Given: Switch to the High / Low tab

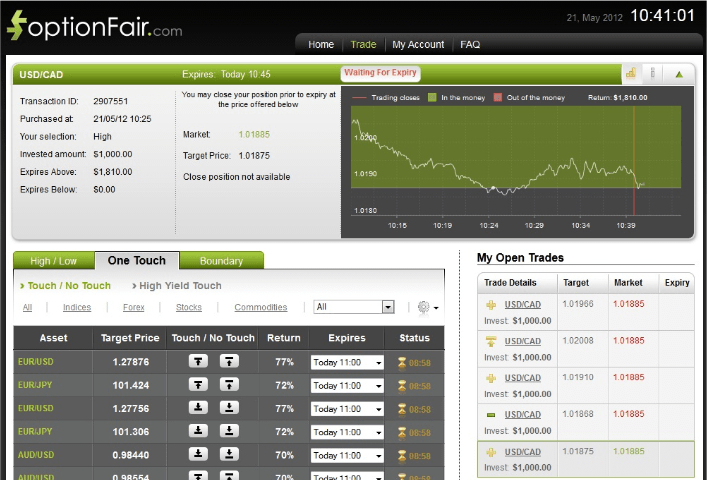Looking at the screenshot, I should tap(54, 261).
